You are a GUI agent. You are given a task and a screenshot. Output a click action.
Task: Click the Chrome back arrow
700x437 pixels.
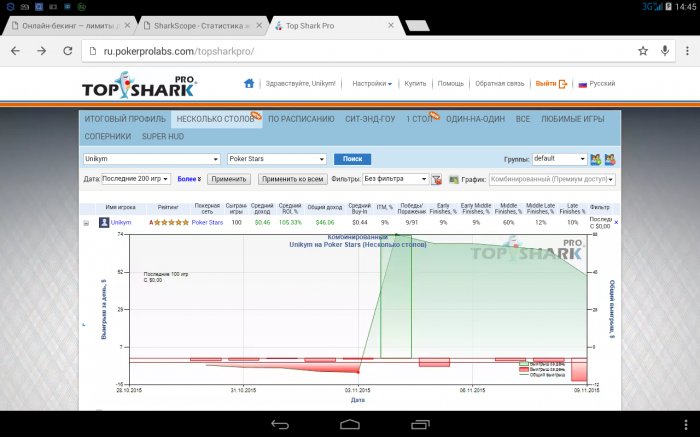click(15, 51)
